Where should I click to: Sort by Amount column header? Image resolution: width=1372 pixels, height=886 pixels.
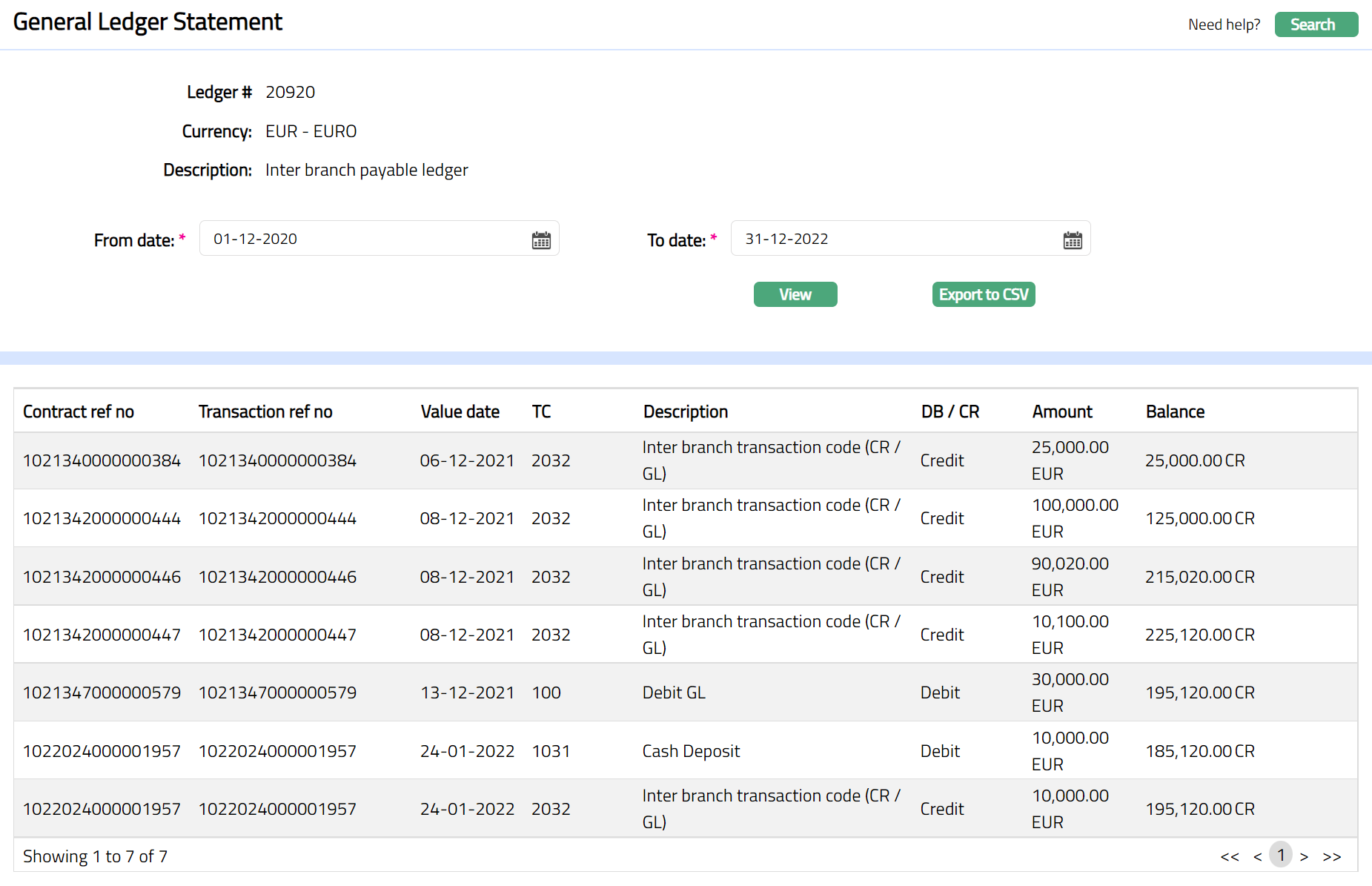tap(1061, 411)
